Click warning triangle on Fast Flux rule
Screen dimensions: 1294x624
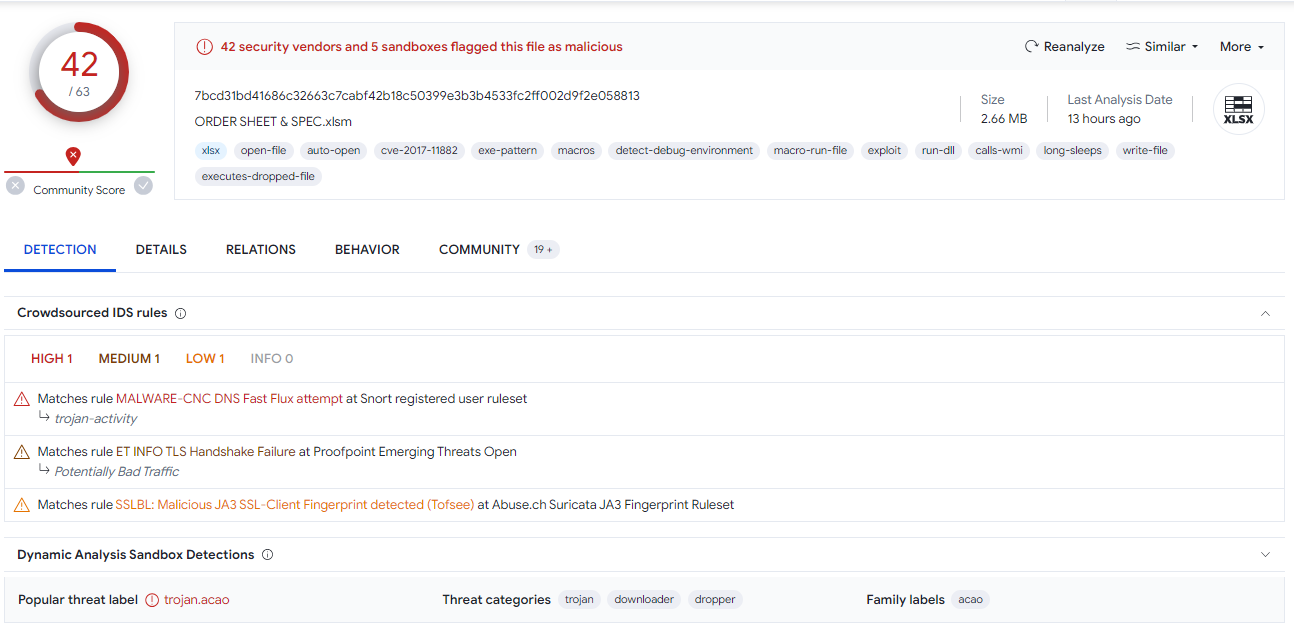pyautogui.click(x=21, y=399)
